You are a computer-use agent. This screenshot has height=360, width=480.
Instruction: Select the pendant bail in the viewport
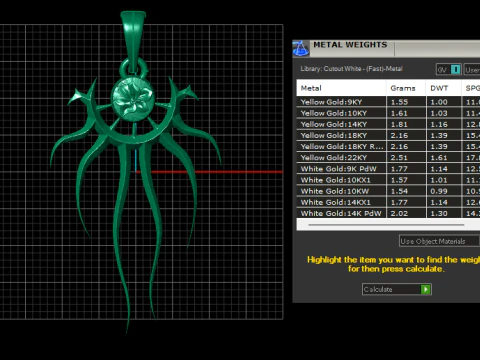coord(133,38)
